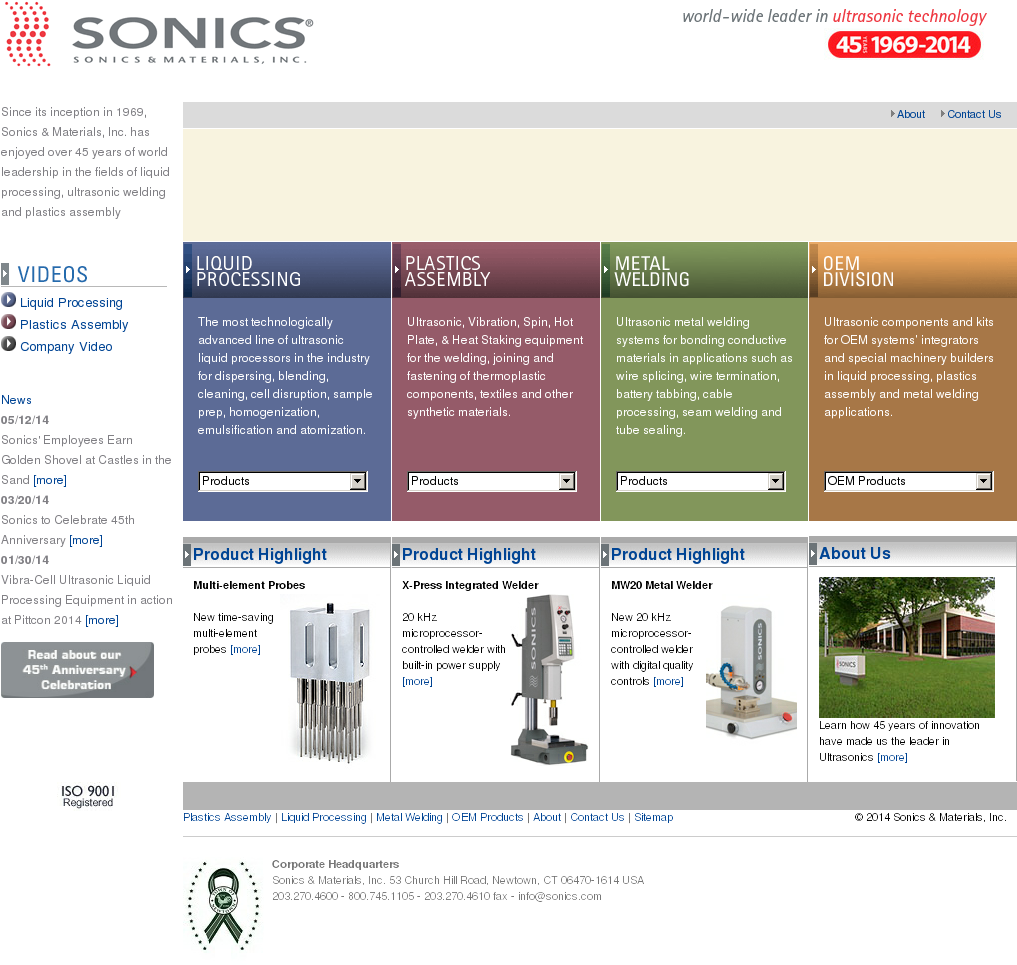Viewport: 1017px width, 965px height.
Task: Click the 45th Anniversary Celebration button
Action: pos(77,670)
